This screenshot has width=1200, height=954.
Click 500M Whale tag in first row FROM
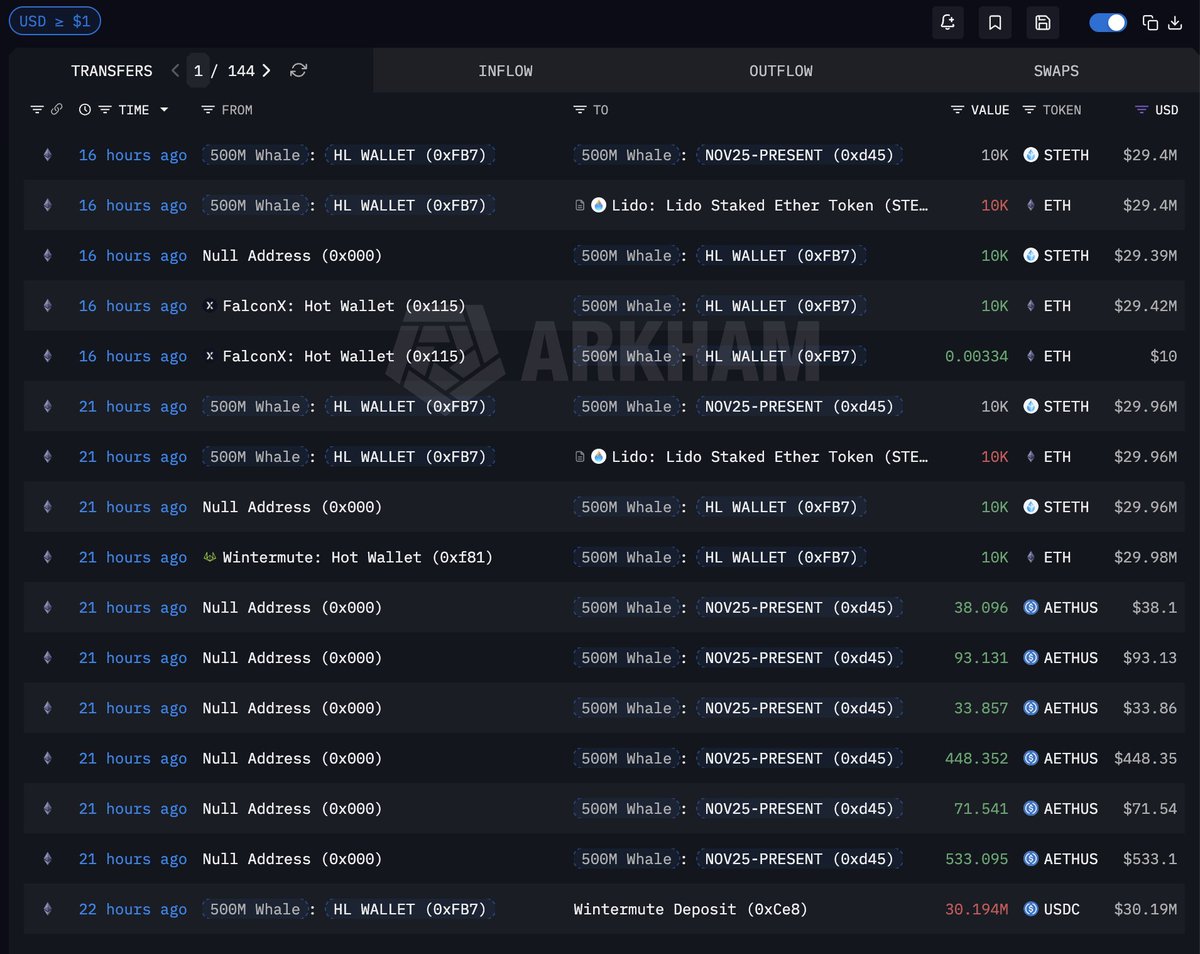(254, 155)
